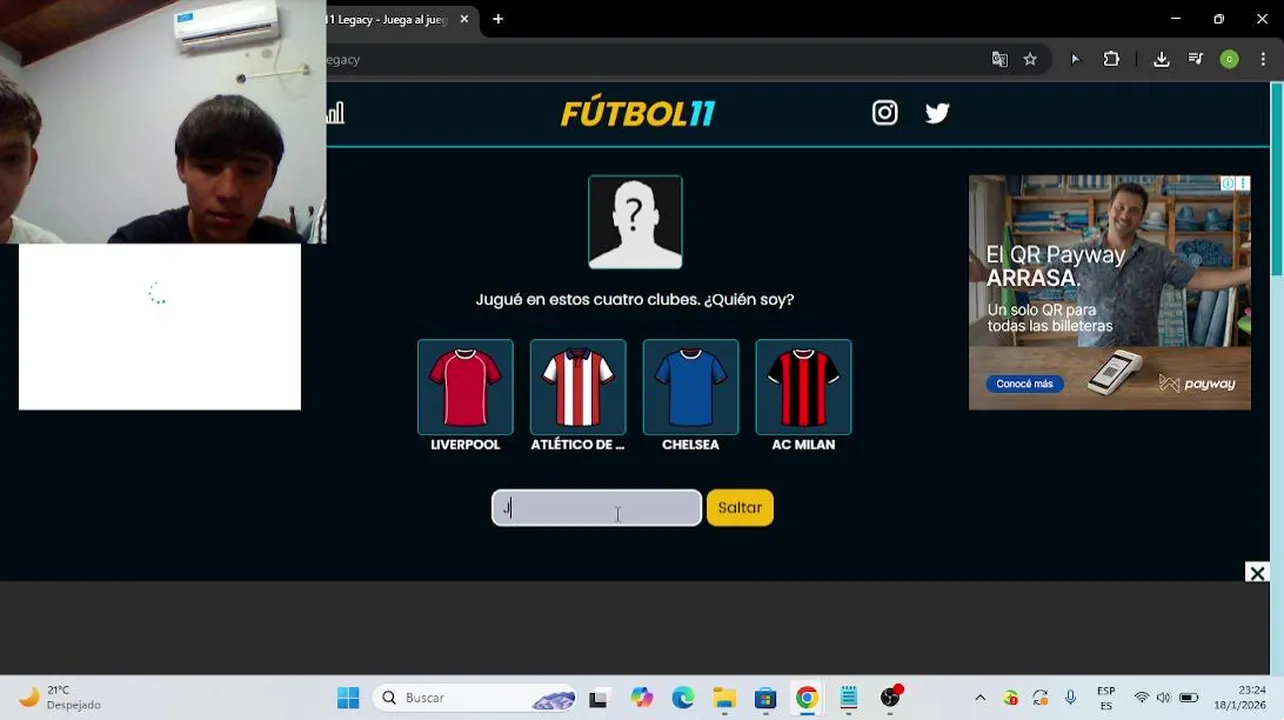Click the taskbar Buscar search box
The image size is (1284, 720).
475,698
